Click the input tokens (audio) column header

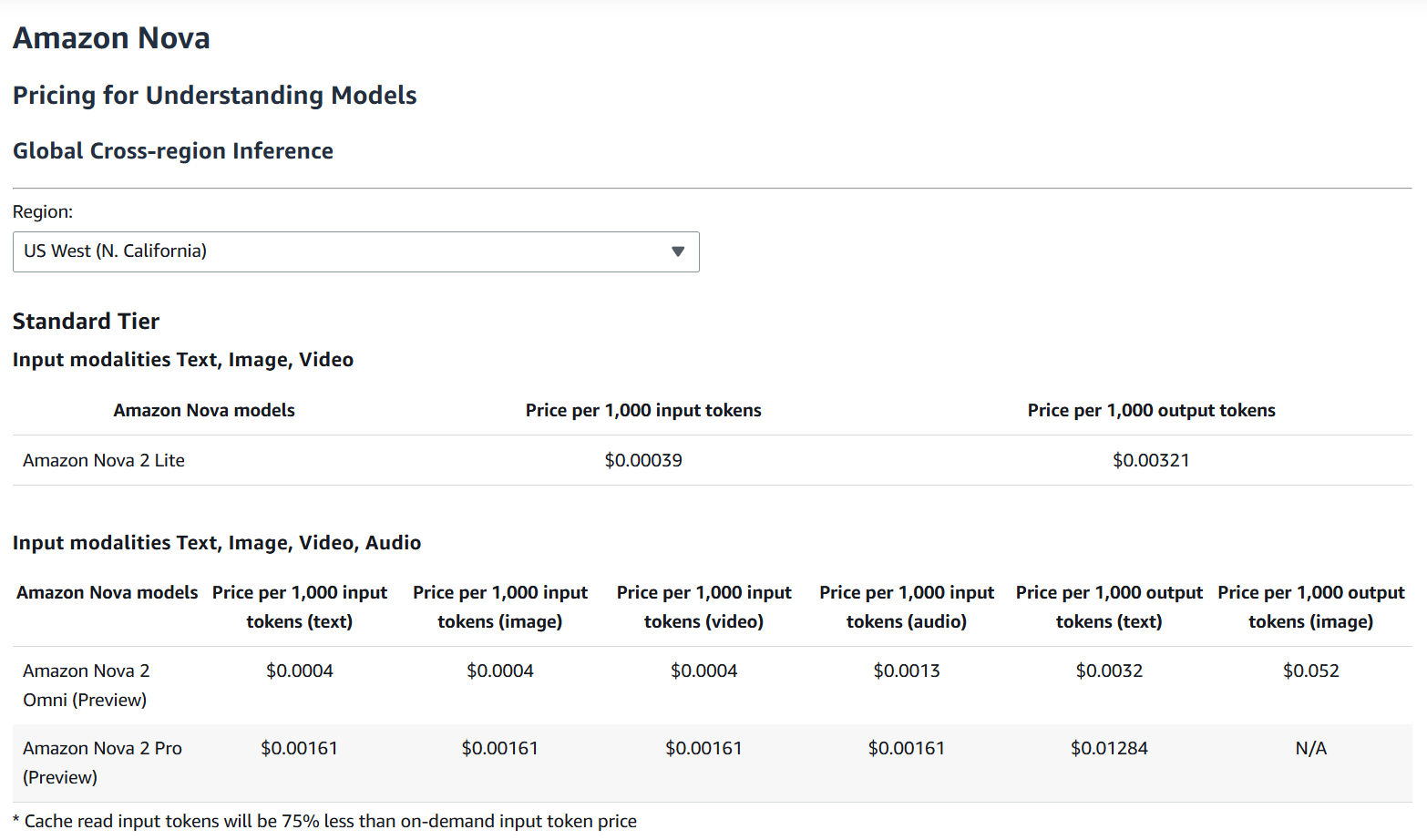pyautogui.click(x=907, y=607)
